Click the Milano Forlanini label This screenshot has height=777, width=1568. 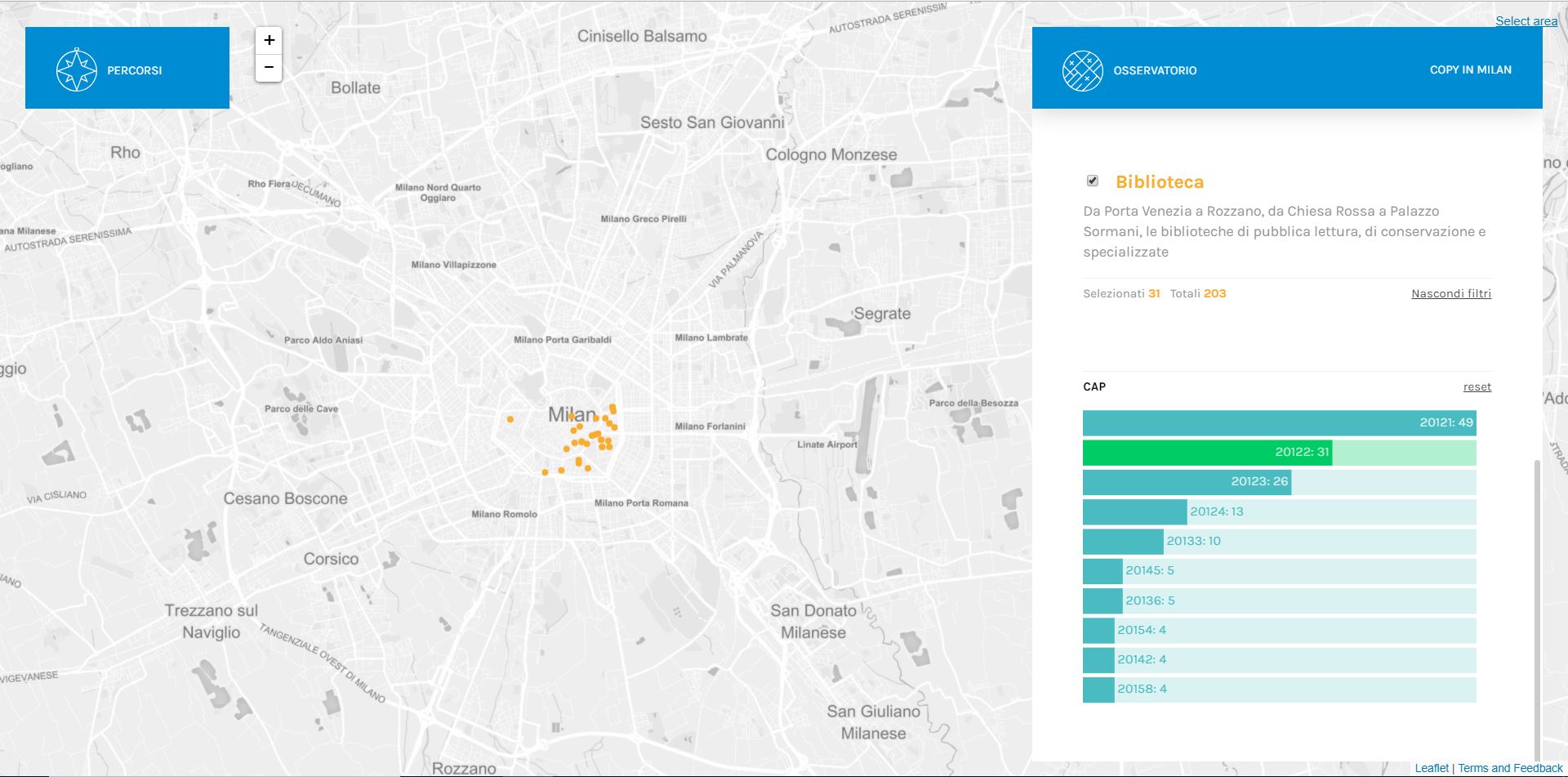[710, 426]
